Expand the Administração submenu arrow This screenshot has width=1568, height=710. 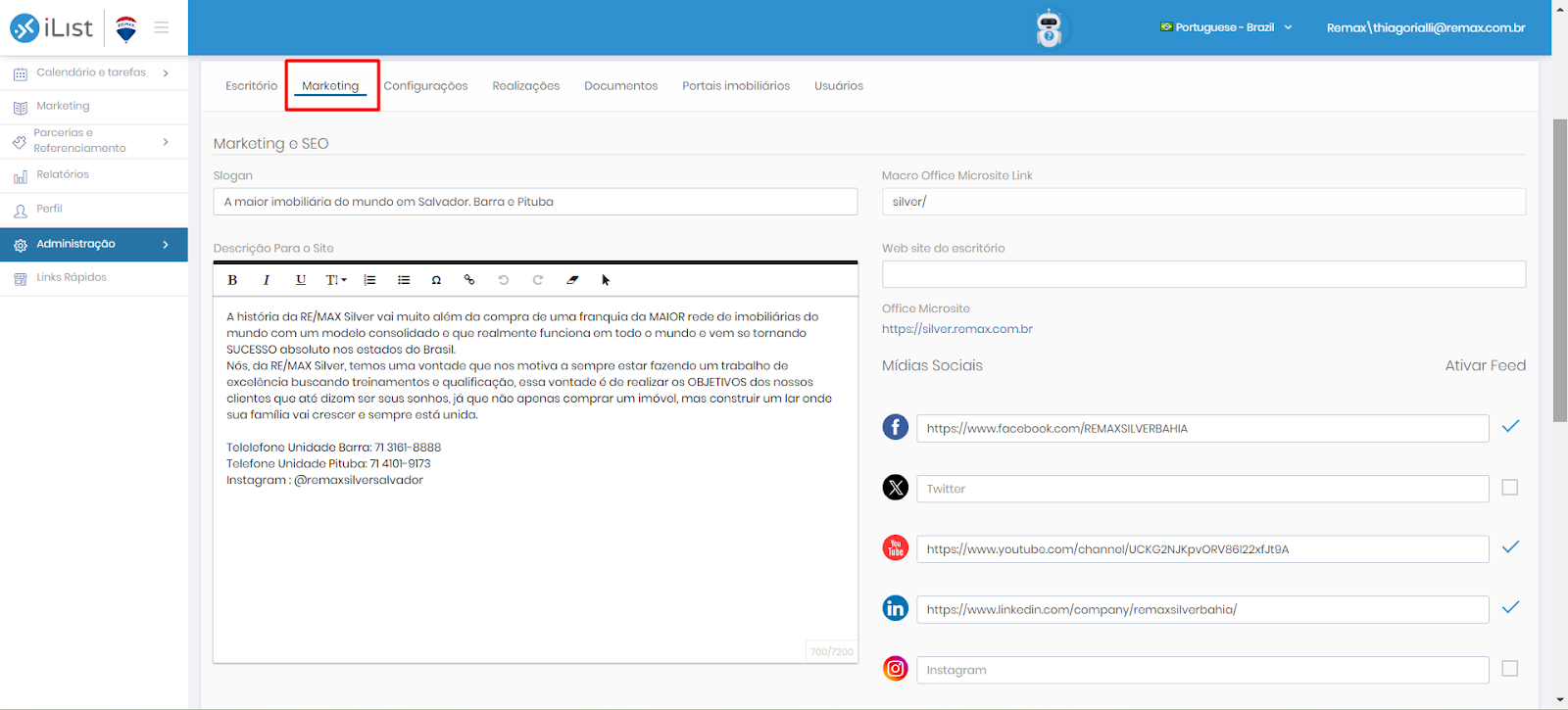[166, 245]
